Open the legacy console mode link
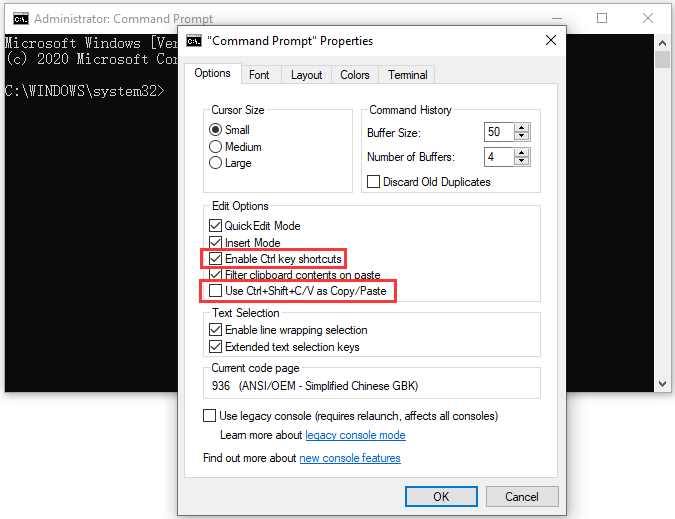675x519 pixels. [355, 436]
